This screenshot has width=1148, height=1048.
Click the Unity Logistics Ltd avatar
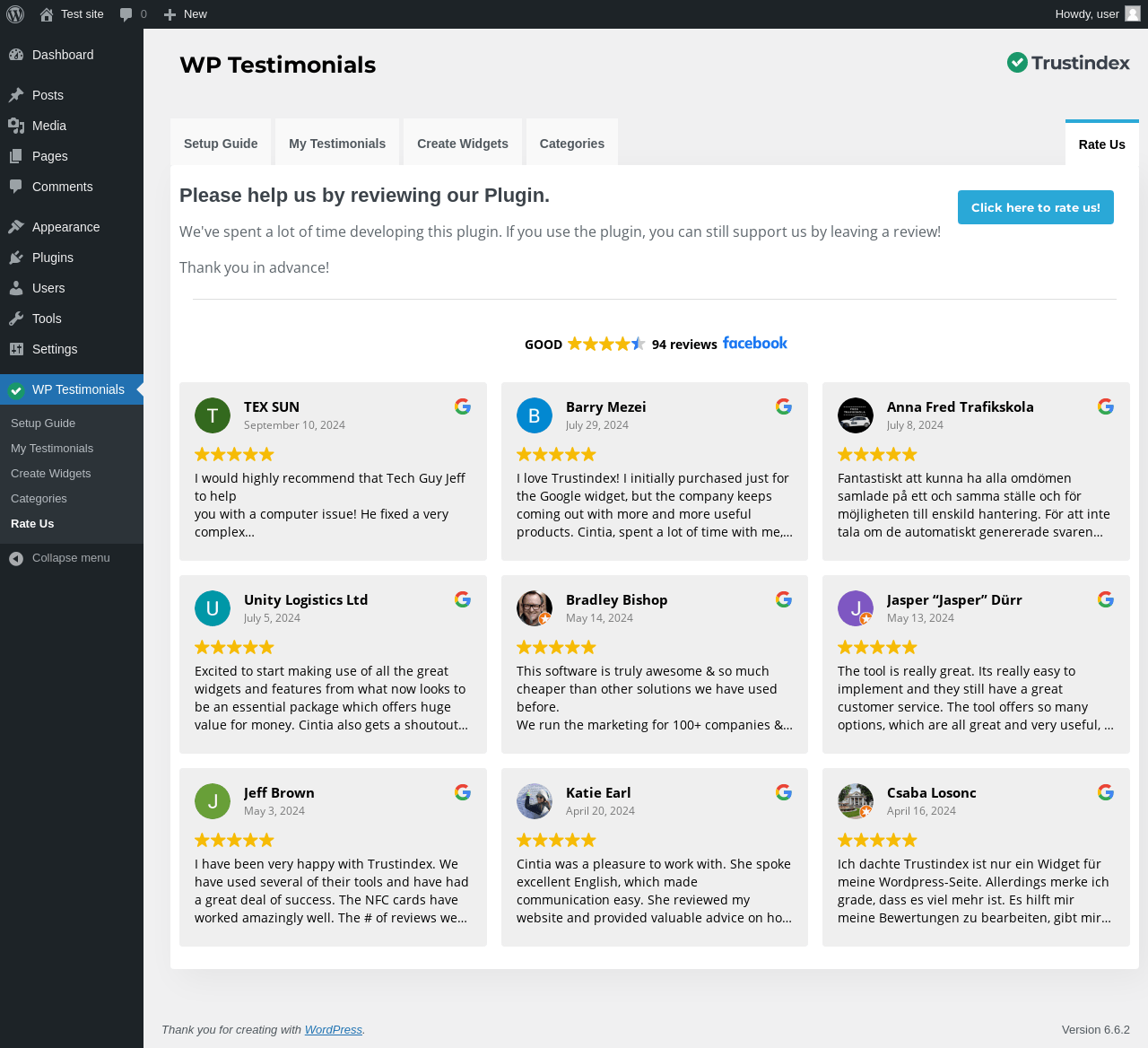point(213,608)
